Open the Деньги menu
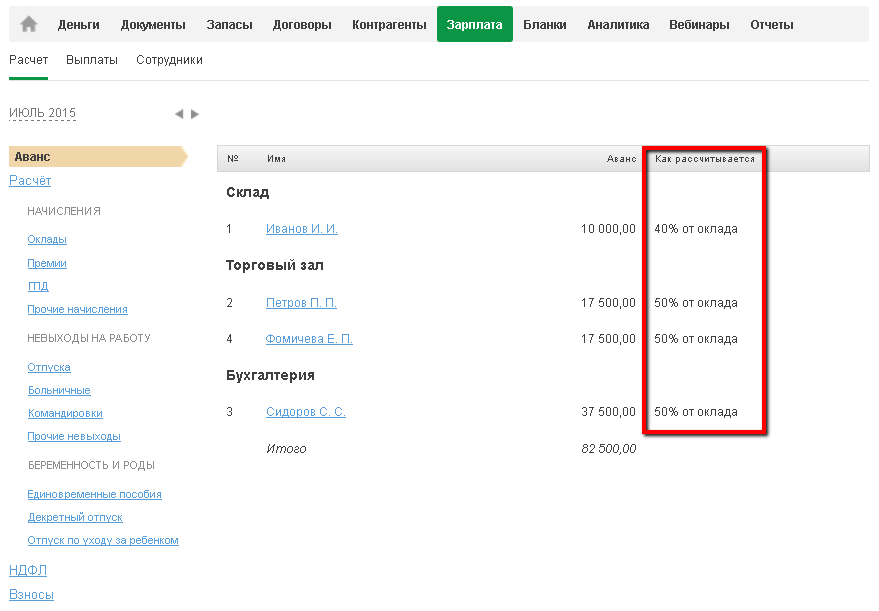This screenshot has height=611, width=879. point(78,25)
